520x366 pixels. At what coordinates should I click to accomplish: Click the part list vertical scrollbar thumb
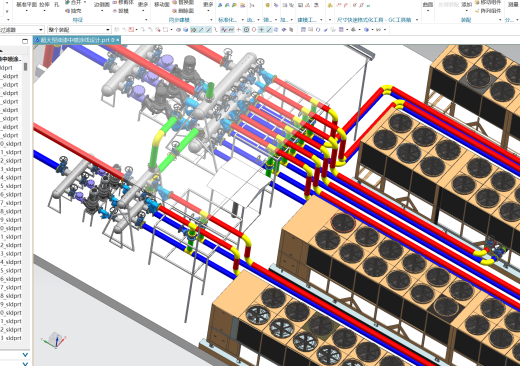(x=26, y=67)
